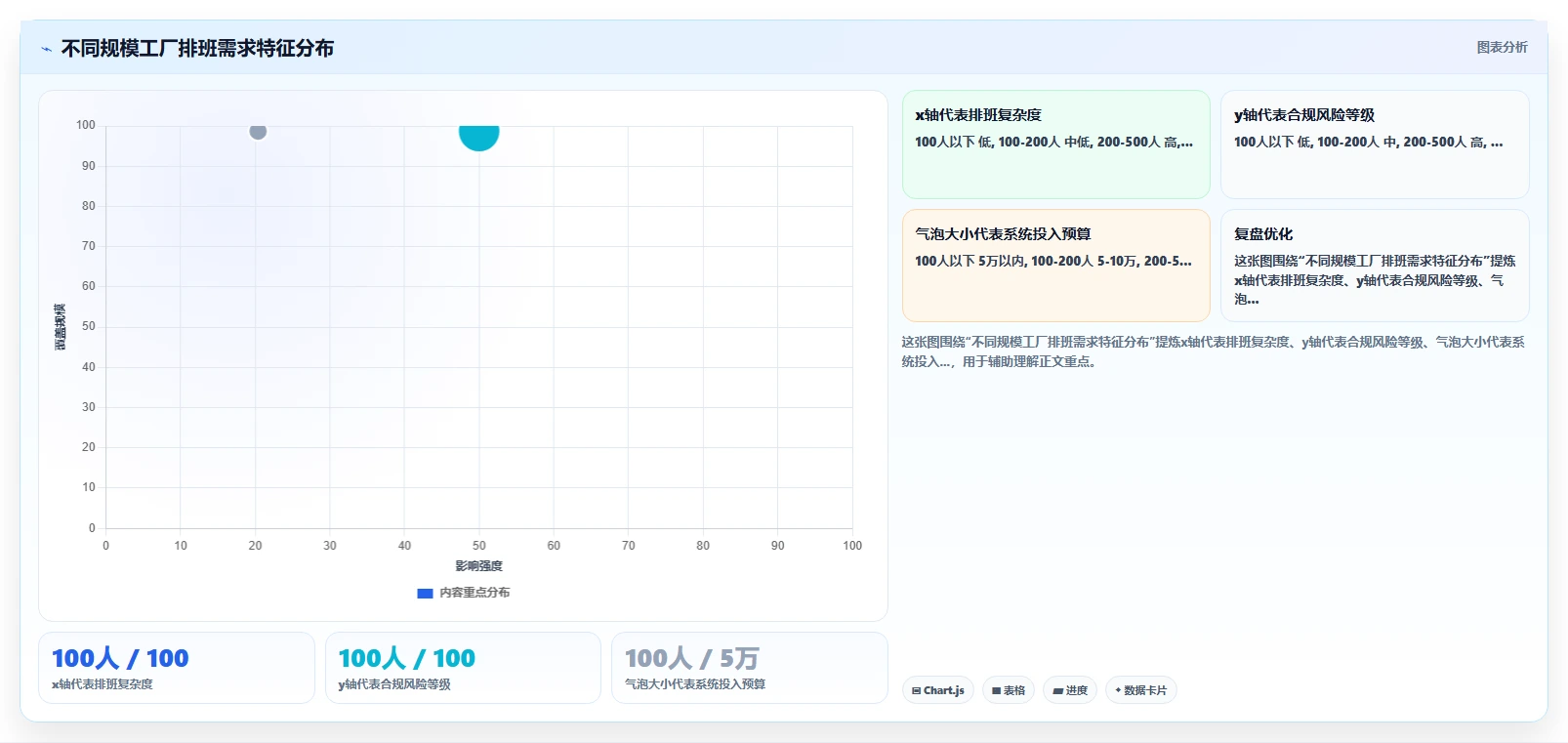Viewport: 1568px width, 743px height.
Task: Click the y-axis tick label 60
Action: (89, 286)
